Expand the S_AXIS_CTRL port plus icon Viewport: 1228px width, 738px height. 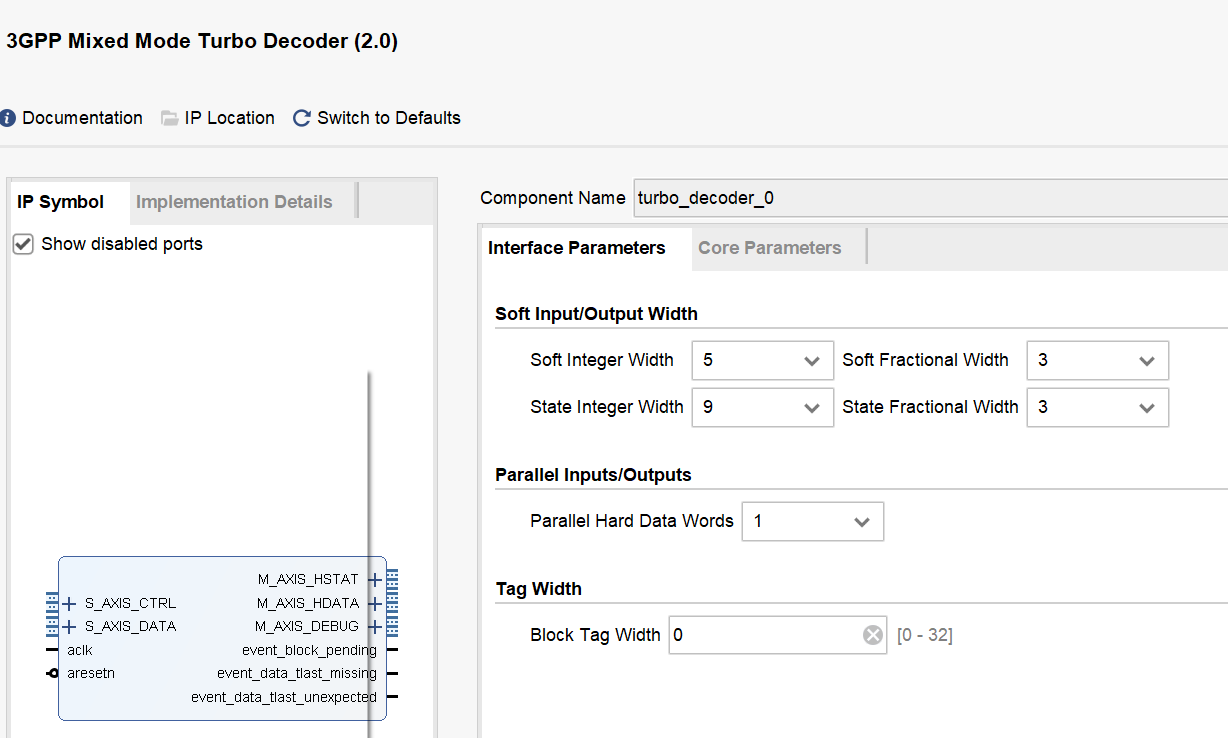(69, 604)
